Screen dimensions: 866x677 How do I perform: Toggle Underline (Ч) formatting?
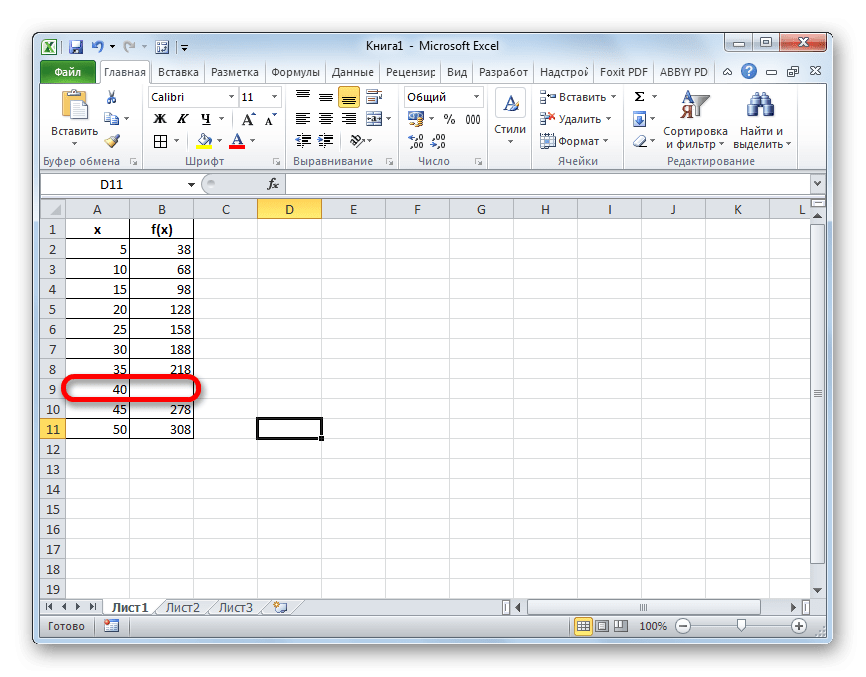pos(206,119)
